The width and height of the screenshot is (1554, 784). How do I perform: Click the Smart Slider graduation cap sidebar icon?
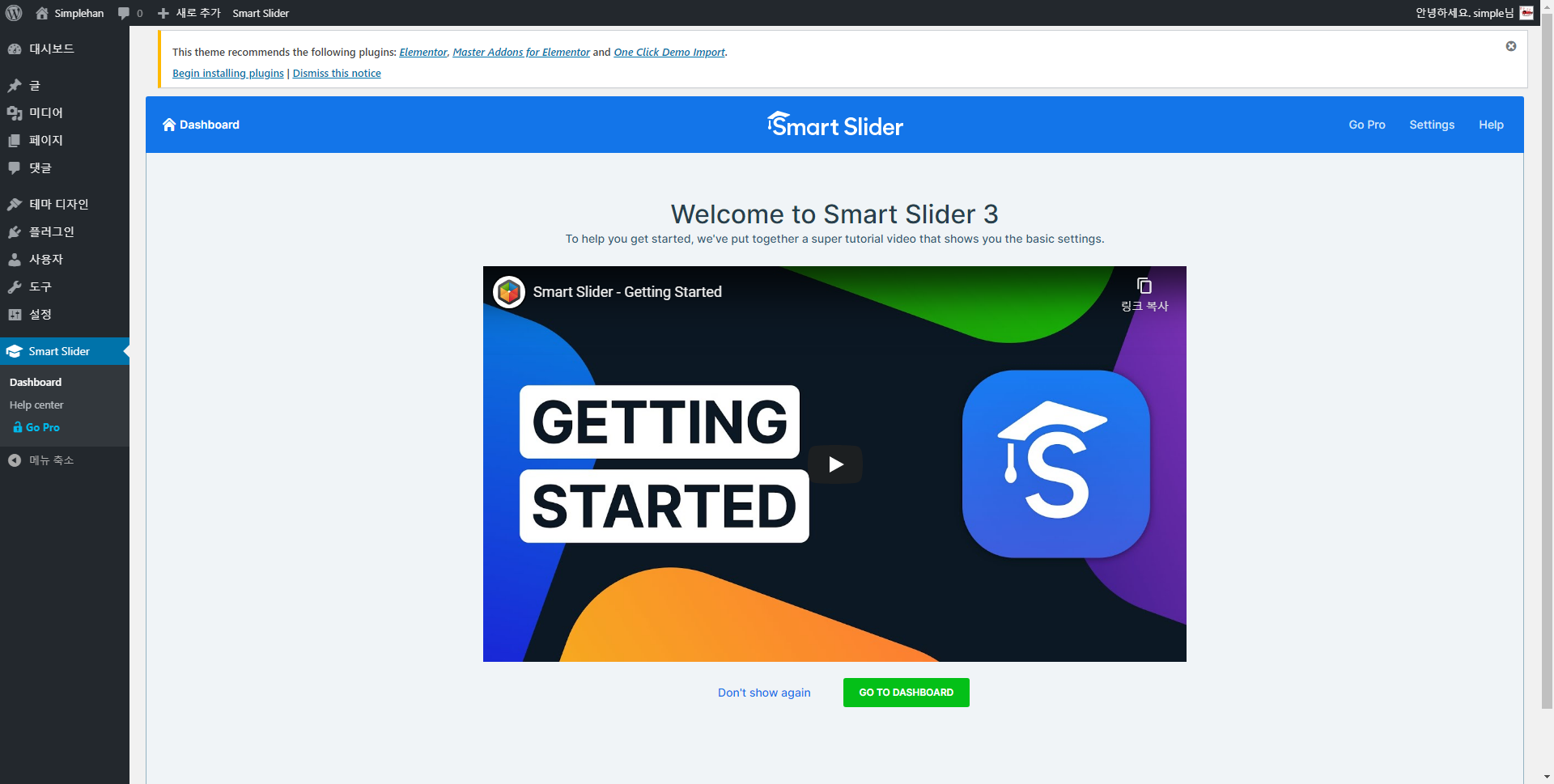pyautogui.click(x=14, y=351)
